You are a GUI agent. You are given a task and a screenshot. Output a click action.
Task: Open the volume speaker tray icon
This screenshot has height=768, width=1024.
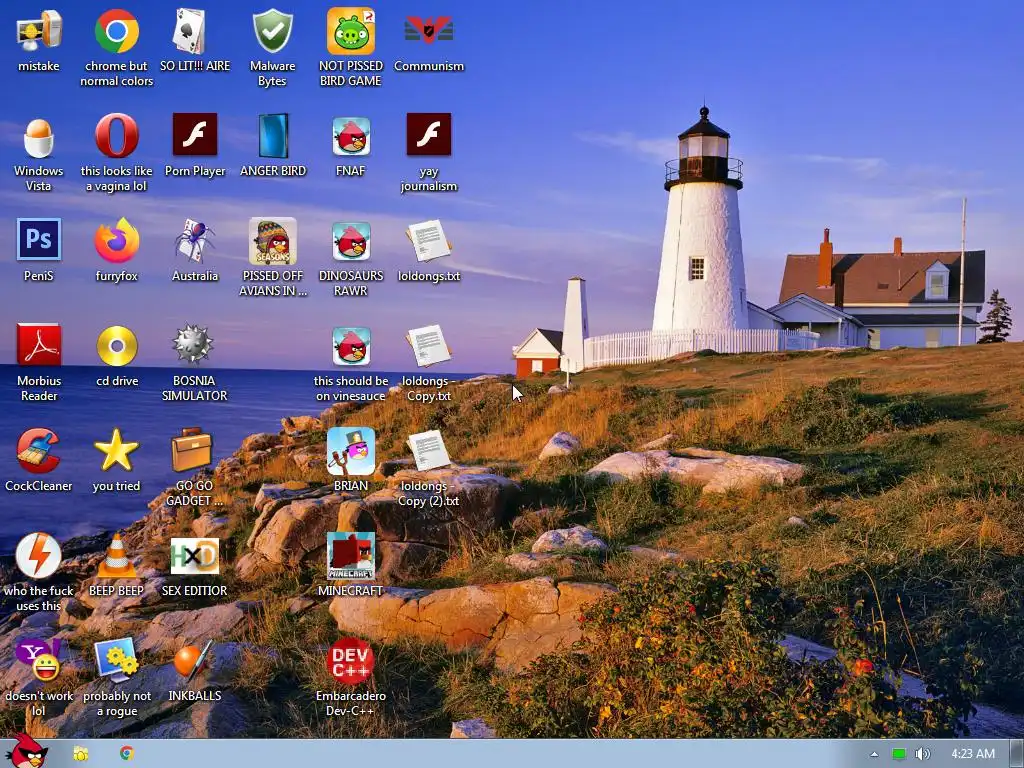pyautogui.click(x=922, y=754)
